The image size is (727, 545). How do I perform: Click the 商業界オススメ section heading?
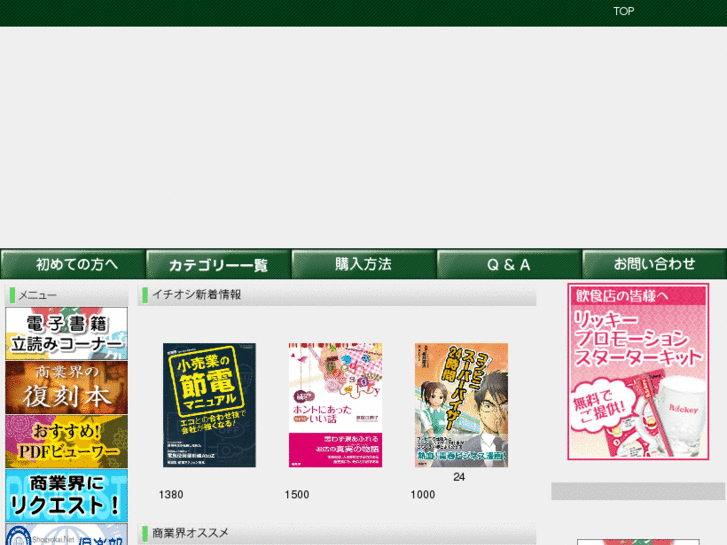tap(190, 533)
